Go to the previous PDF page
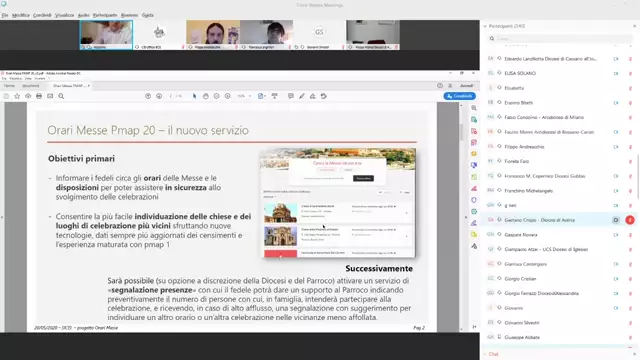 (x=148, y=96)
